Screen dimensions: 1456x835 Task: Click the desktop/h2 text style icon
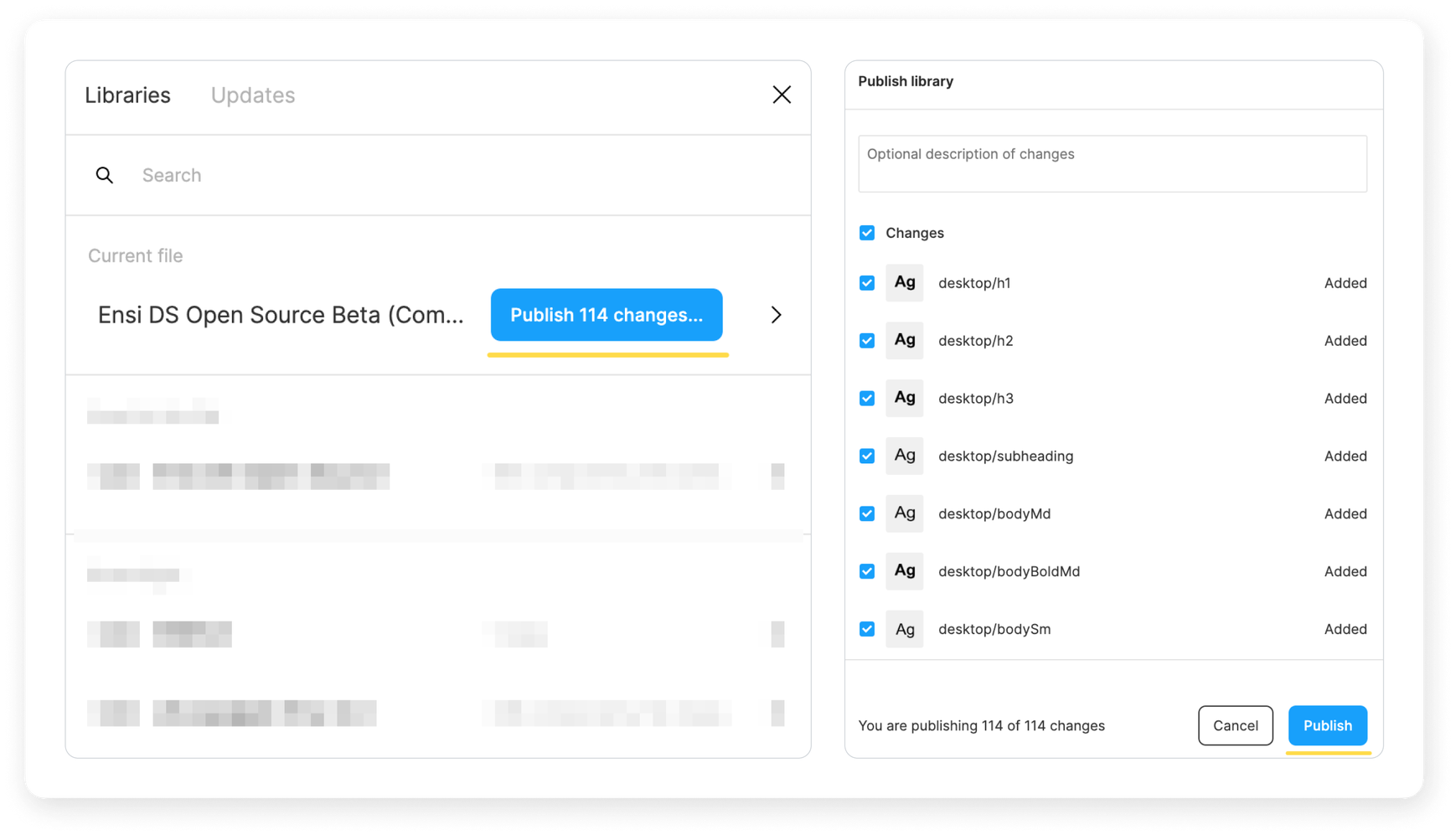(x=904, y=341)
